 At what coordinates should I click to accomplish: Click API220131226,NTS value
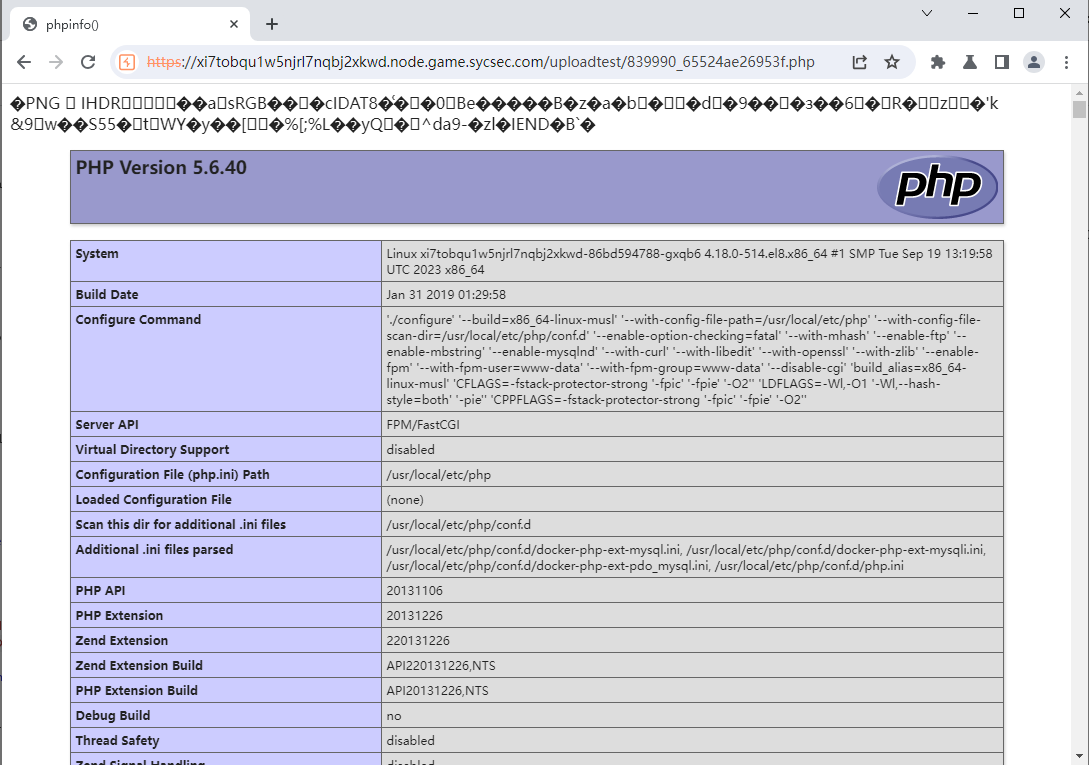coord(441,666)
